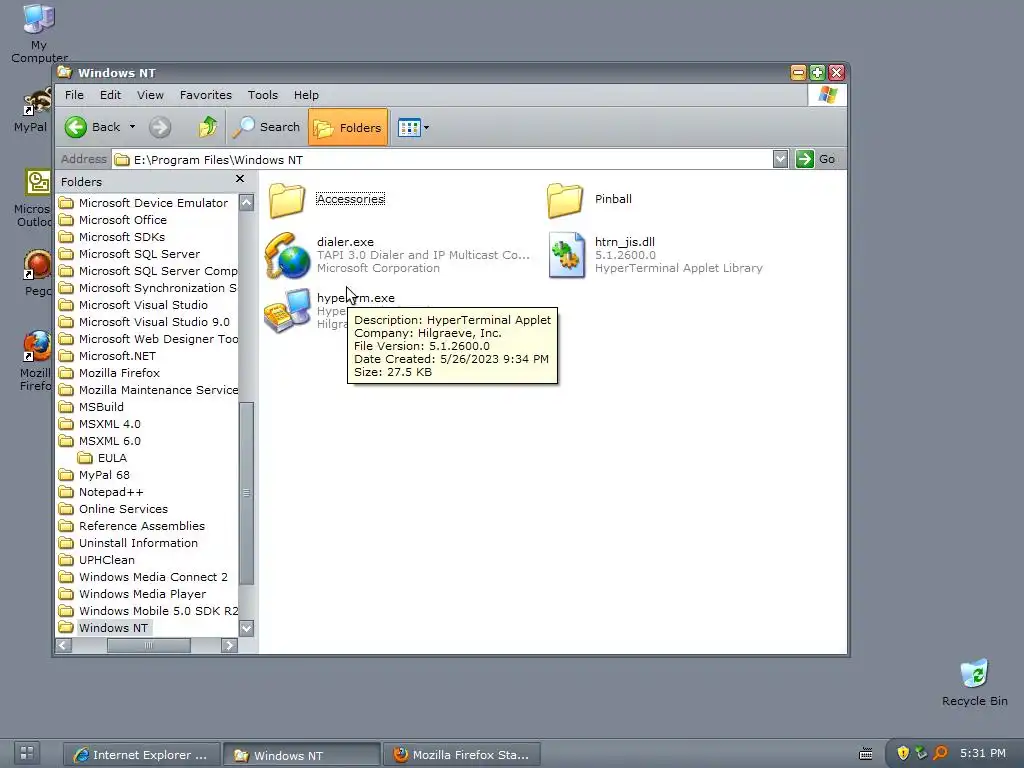This screenshot has width=1024, height=768.
Task: Select the hypertrm.exe icon
Action: (x=287, y=310)
